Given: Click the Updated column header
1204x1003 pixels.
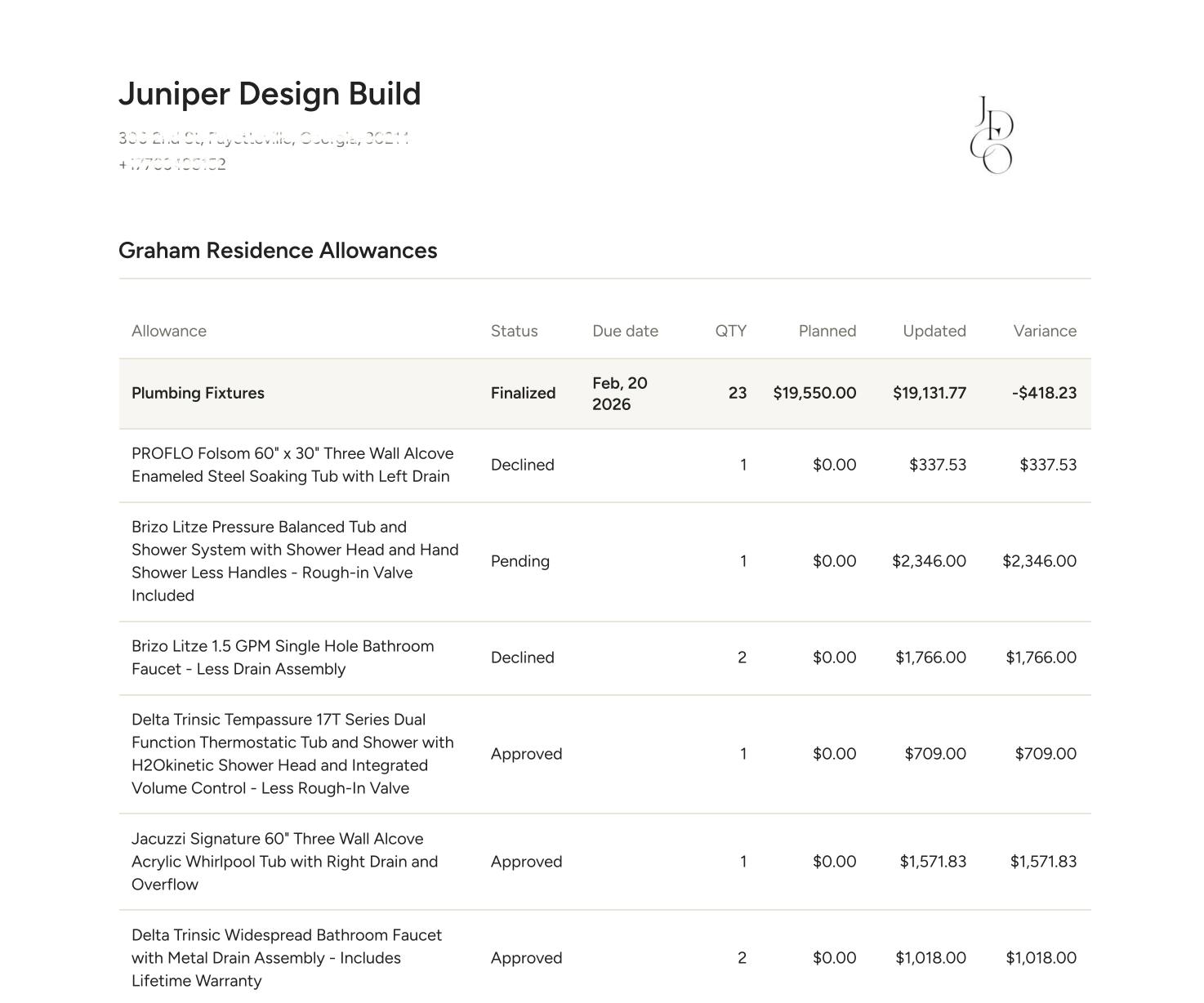Looking at the screenshot, I should 934,331.
